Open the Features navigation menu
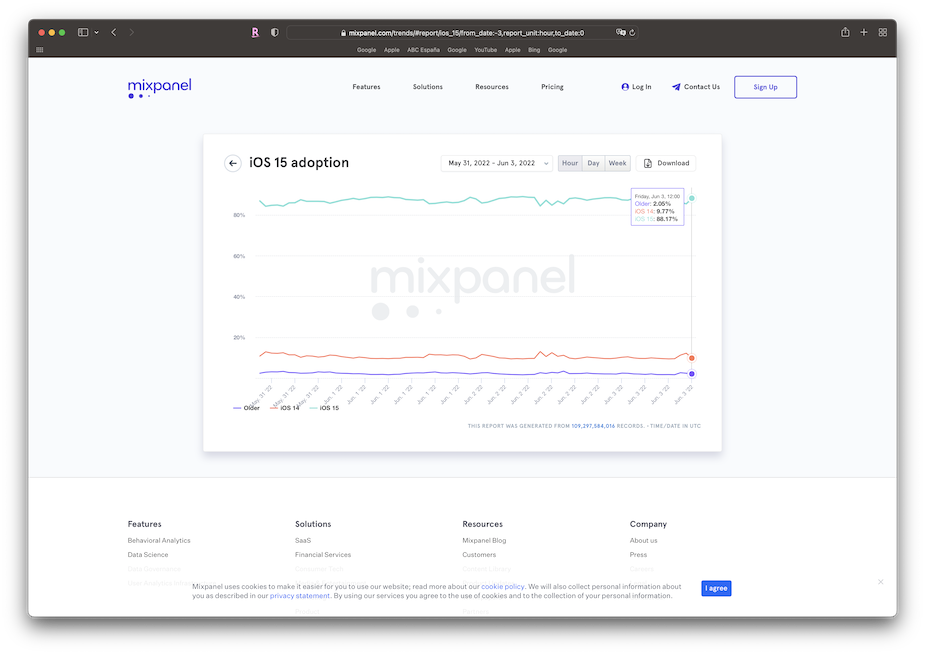This screenshot has height=654, width=925. (x=366, y=87)
